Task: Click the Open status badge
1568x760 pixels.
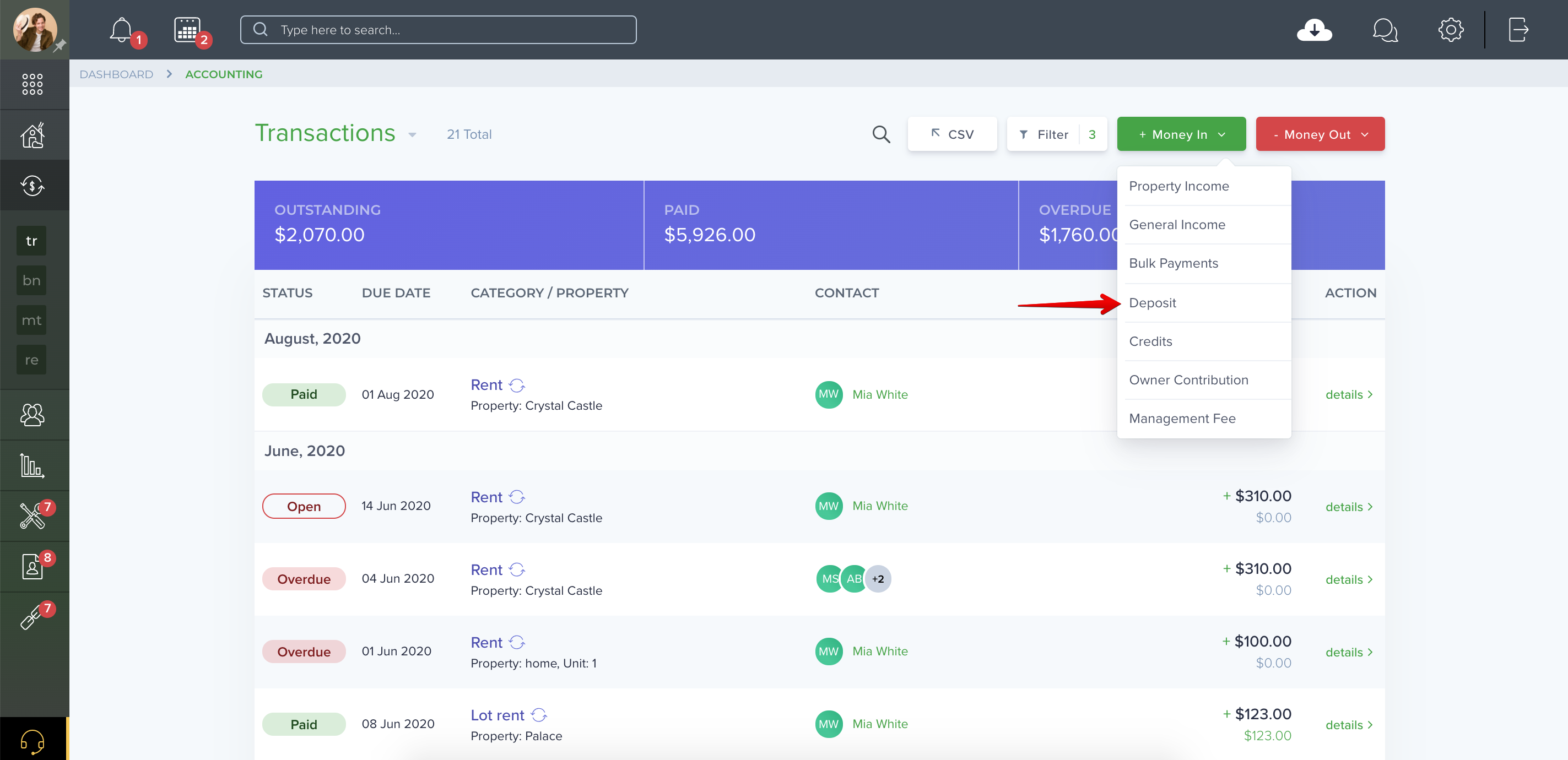Action: point(304,506)
